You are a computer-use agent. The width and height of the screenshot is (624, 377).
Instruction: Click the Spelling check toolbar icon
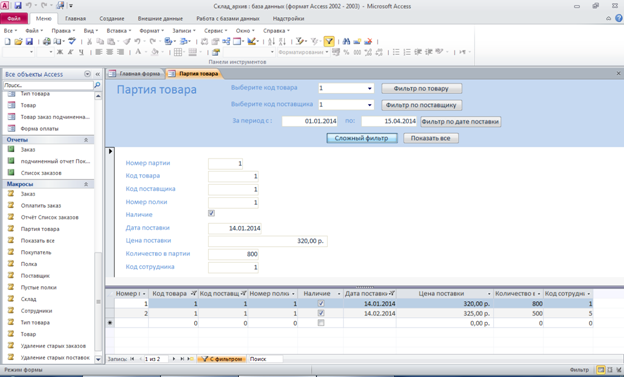[x=72, y=41]
